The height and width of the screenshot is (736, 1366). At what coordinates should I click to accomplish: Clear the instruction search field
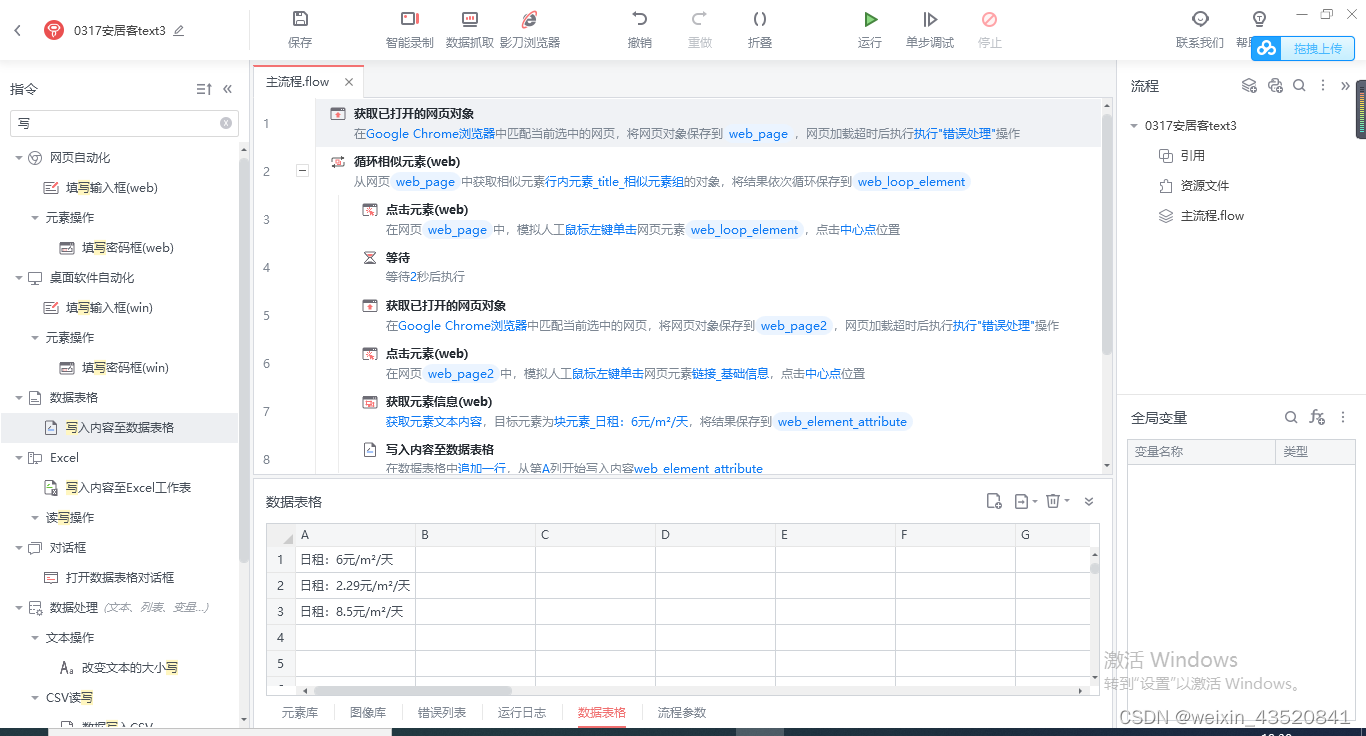(226, 123)
